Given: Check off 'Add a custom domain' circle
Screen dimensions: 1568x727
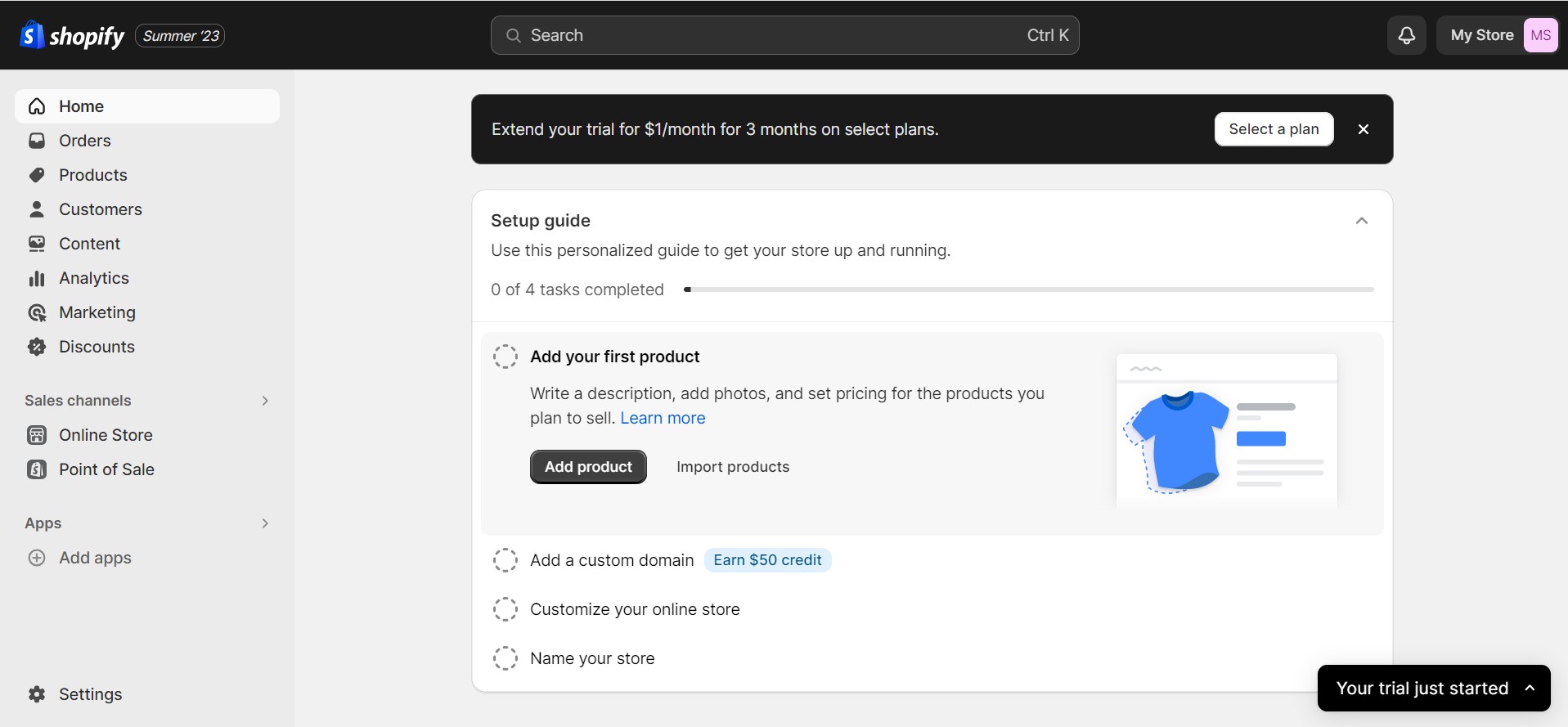Looking at the screenshot, I should pyautogui.click(x=505, y=560).
